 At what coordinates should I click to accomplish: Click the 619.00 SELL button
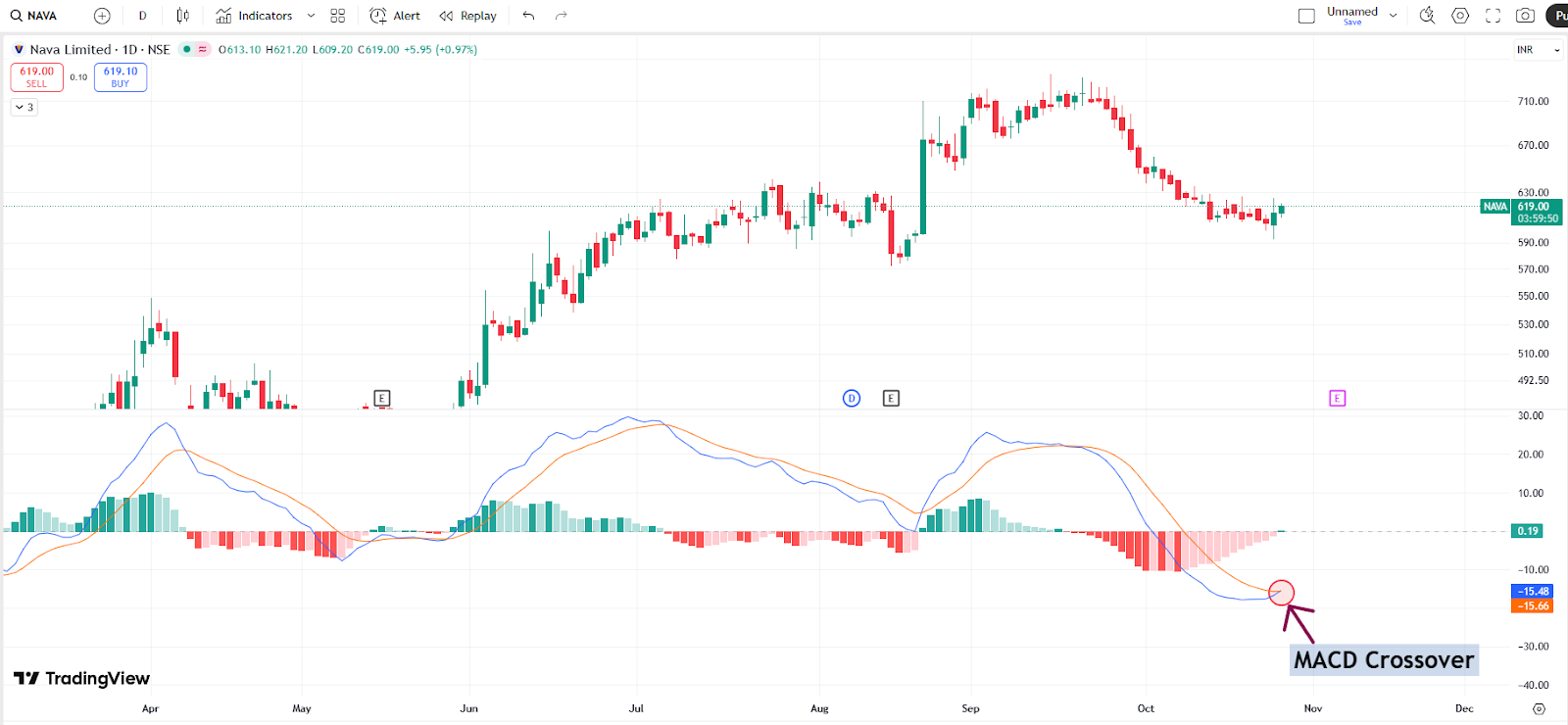point(37,77)
